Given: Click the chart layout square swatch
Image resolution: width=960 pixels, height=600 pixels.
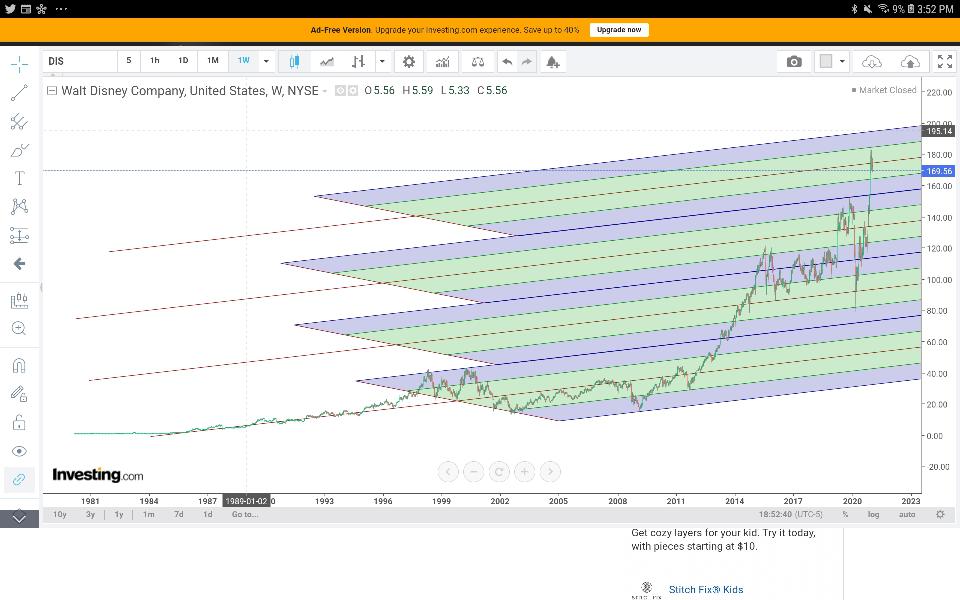Looking at the screenshot, I should (826, 61).
